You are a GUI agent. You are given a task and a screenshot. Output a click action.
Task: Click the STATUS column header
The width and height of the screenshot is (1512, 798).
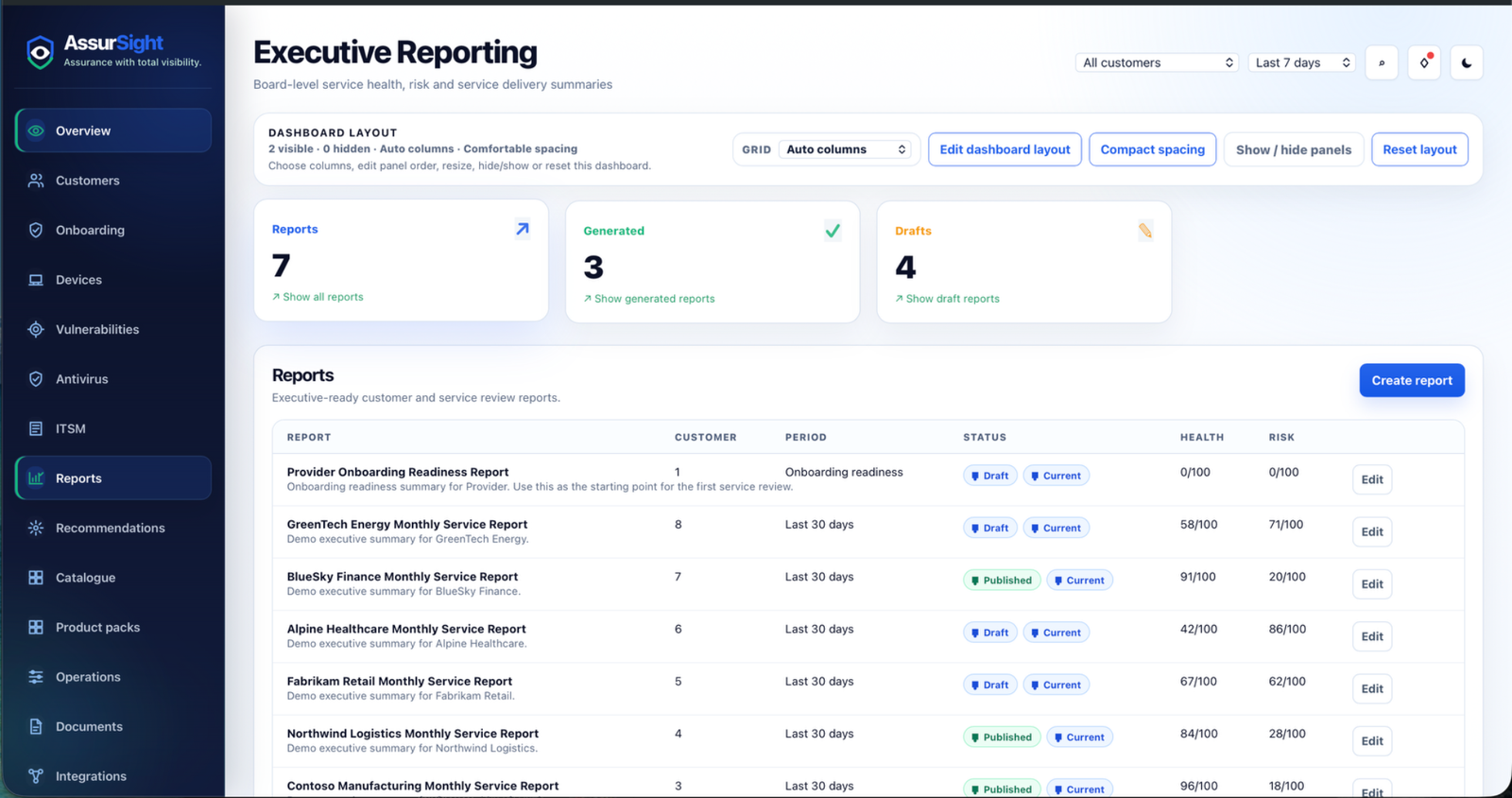tap(985, 437)
